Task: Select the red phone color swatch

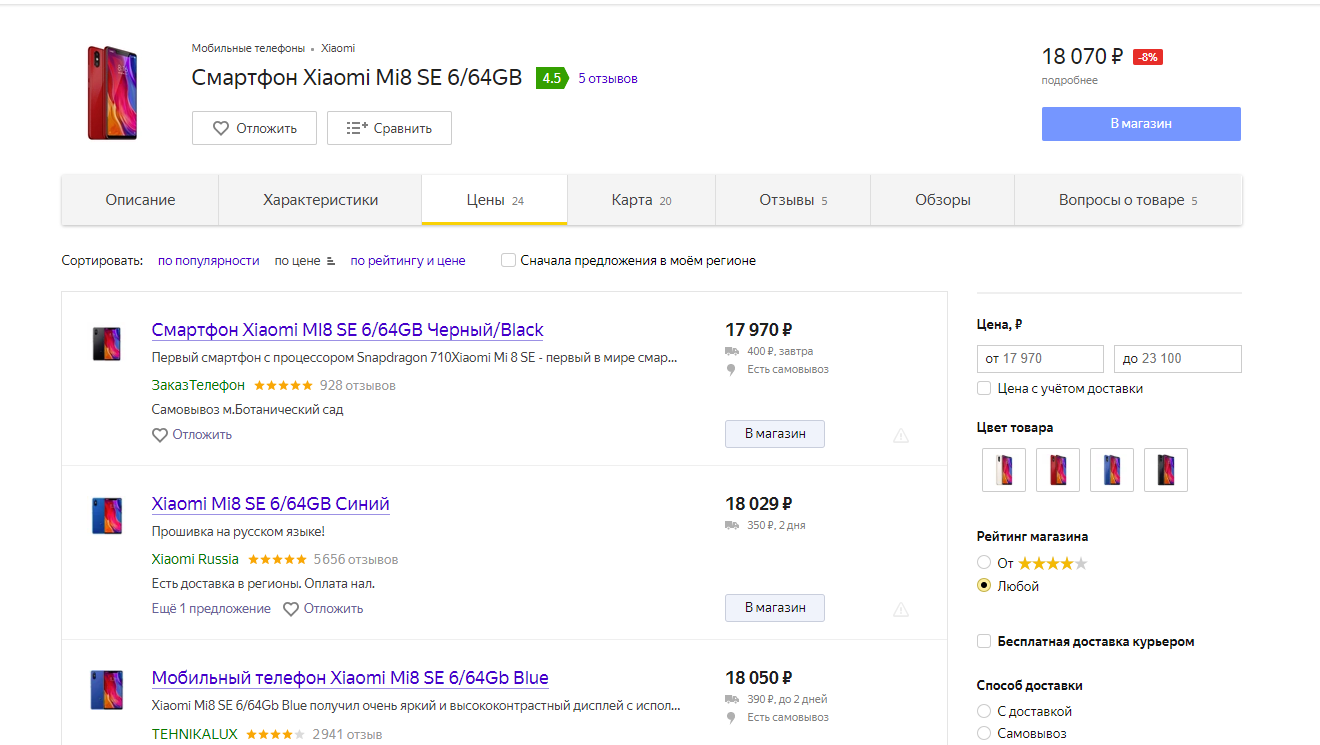Action: 1058,470
